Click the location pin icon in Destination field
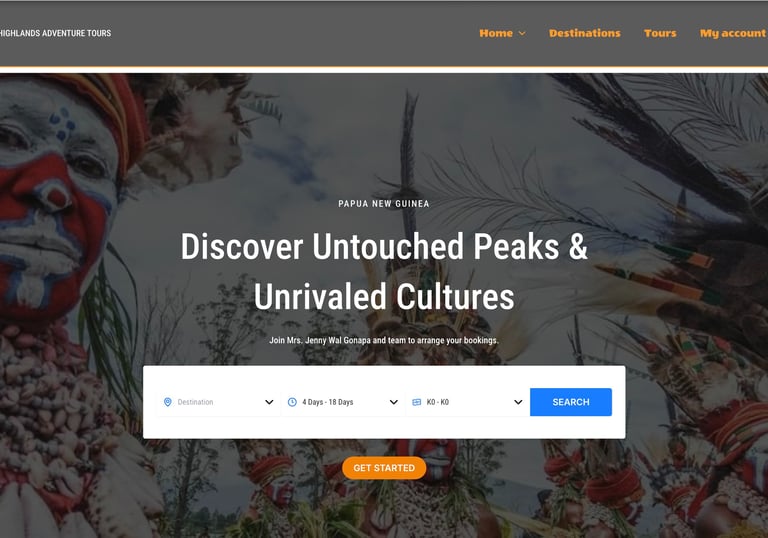The height and width of the screenshot is (538, 768). point(168,402)
